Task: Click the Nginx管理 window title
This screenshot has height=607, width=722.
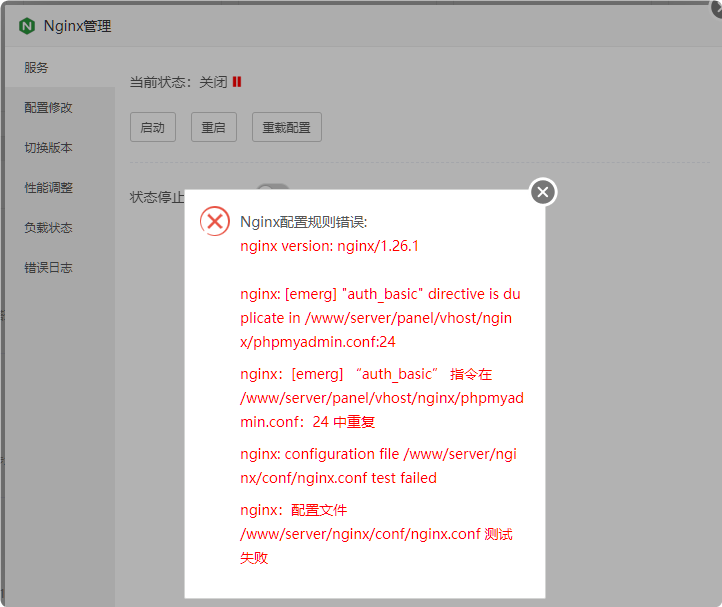Action: [x=77, y=26]
